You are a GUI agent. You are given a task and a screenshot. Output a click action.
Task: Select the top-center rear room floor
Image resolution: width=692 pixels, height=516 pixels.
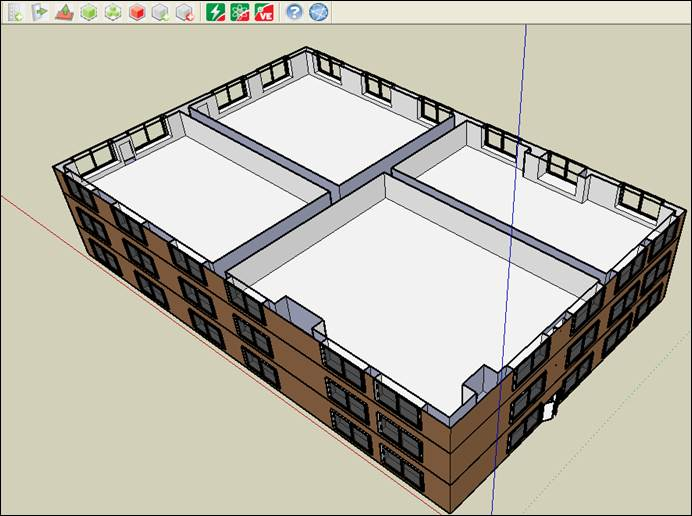pyautogui.click(x=320, y=125)
